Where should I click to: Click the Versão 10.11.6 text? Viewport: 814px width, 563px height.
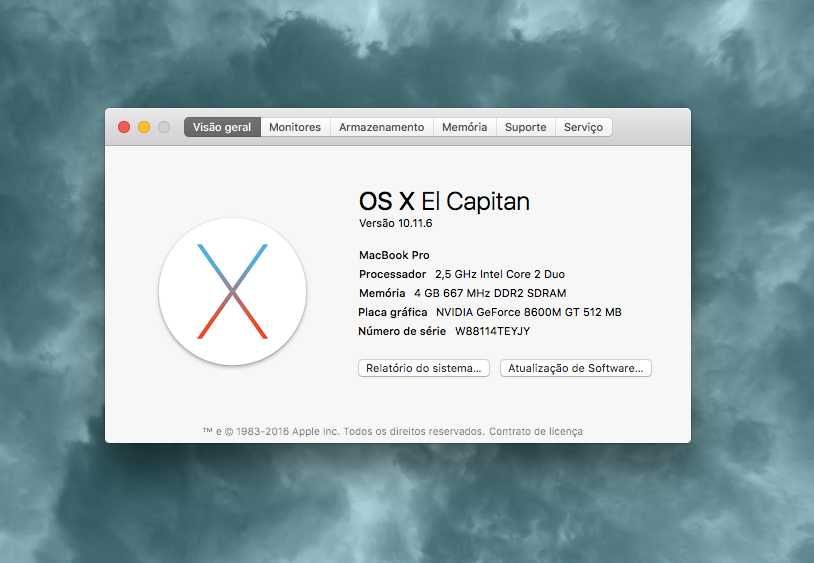click(x=396, y=223)
